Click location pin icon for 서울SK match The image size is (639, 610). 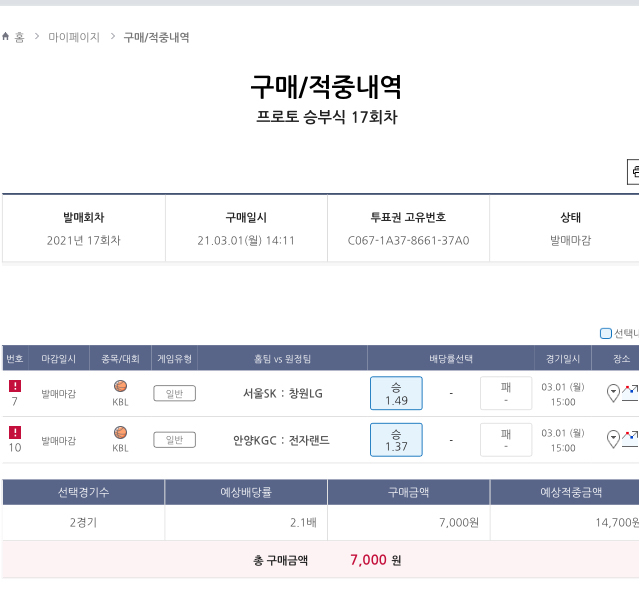click(x=613, y=393)
